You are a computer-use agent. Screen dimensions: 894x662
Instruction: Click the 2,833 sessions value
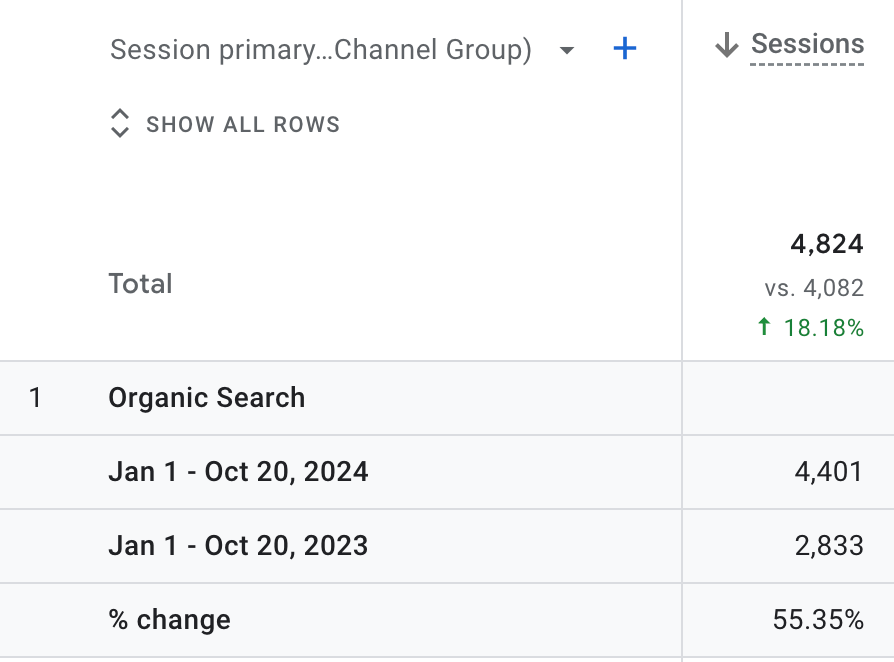[x=832, y=546]
